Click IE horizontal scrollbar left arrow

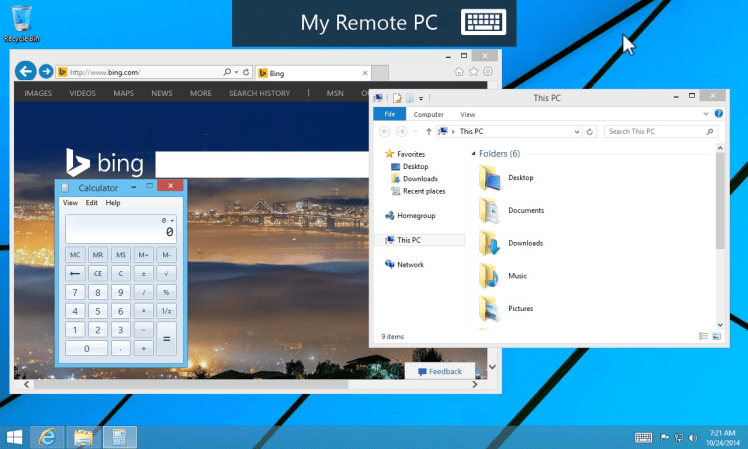point(27,385)
